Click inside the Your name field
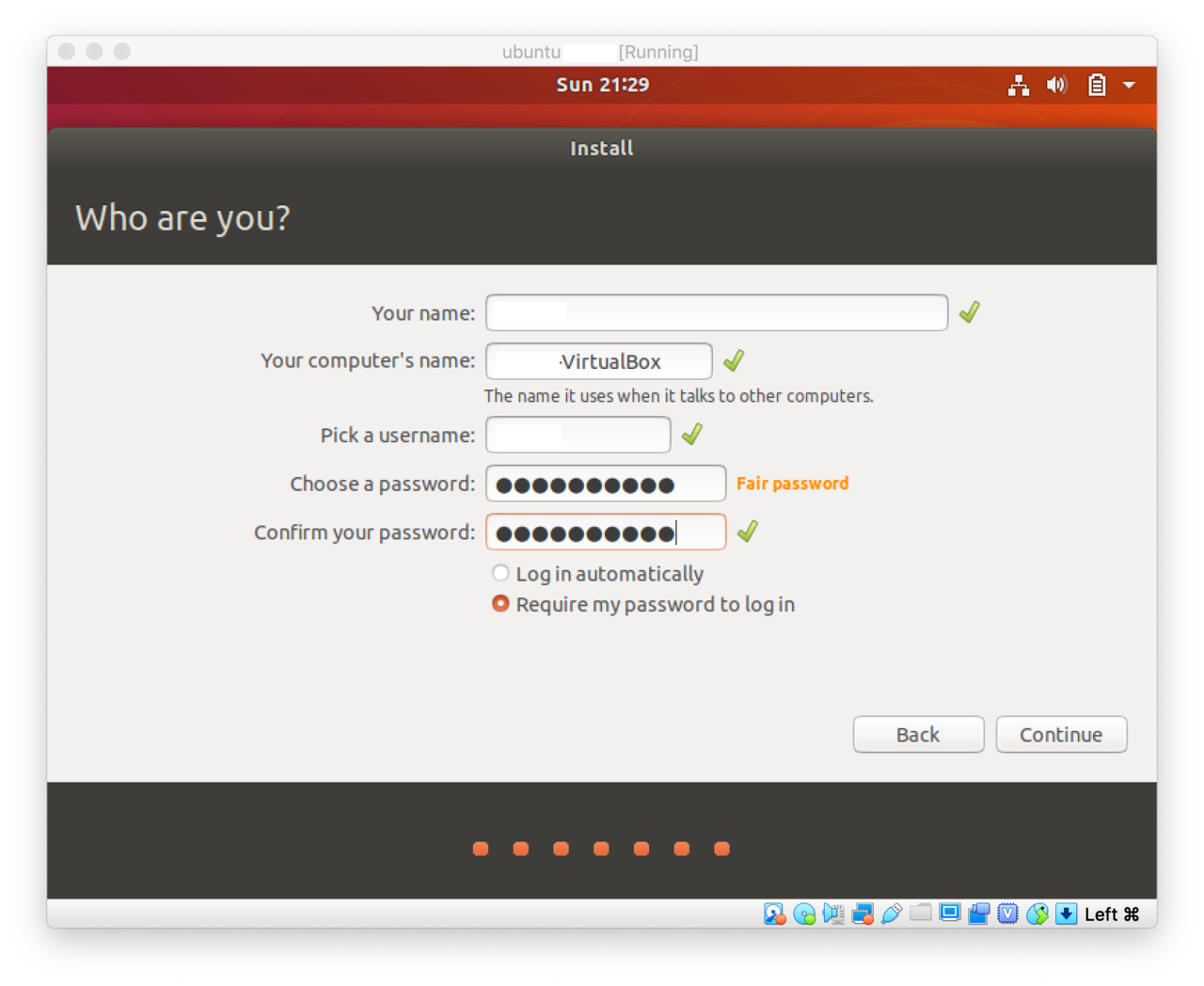1204x986 pixels. pos(716,312)
